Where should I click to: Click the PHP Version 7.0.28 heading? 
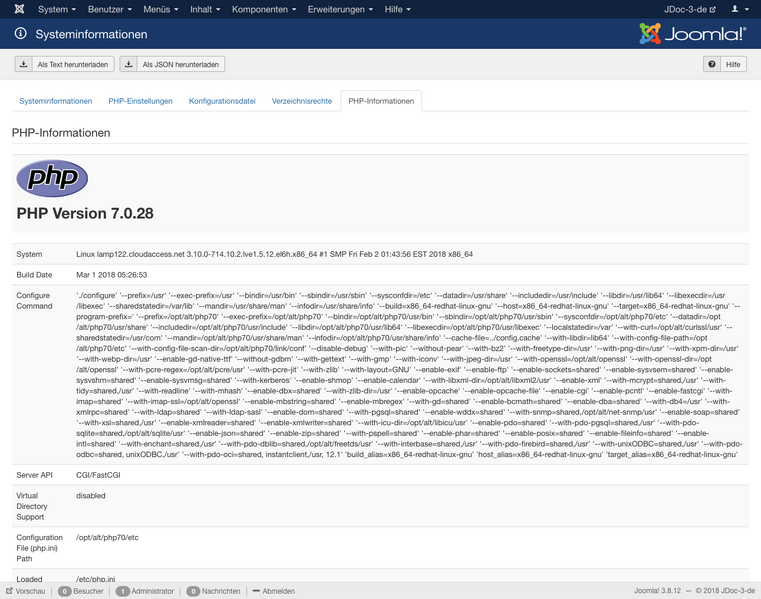pyautogui.click(x=85, y=213)
